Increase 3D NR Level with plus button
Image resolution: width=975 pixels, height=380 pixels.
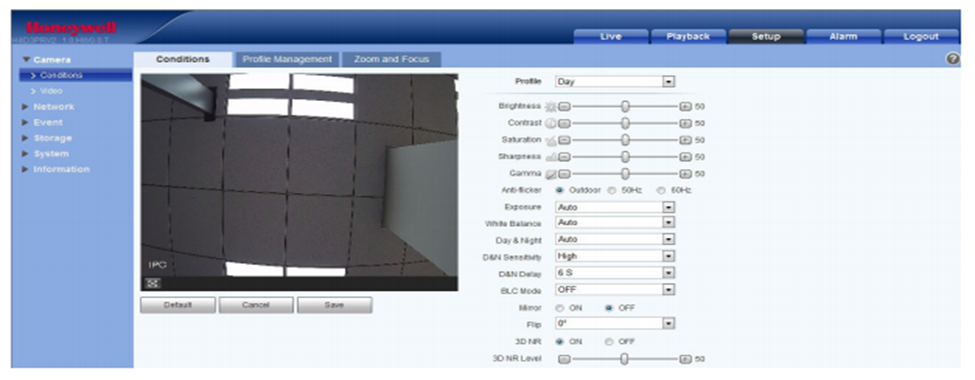[x=685, y=359]
